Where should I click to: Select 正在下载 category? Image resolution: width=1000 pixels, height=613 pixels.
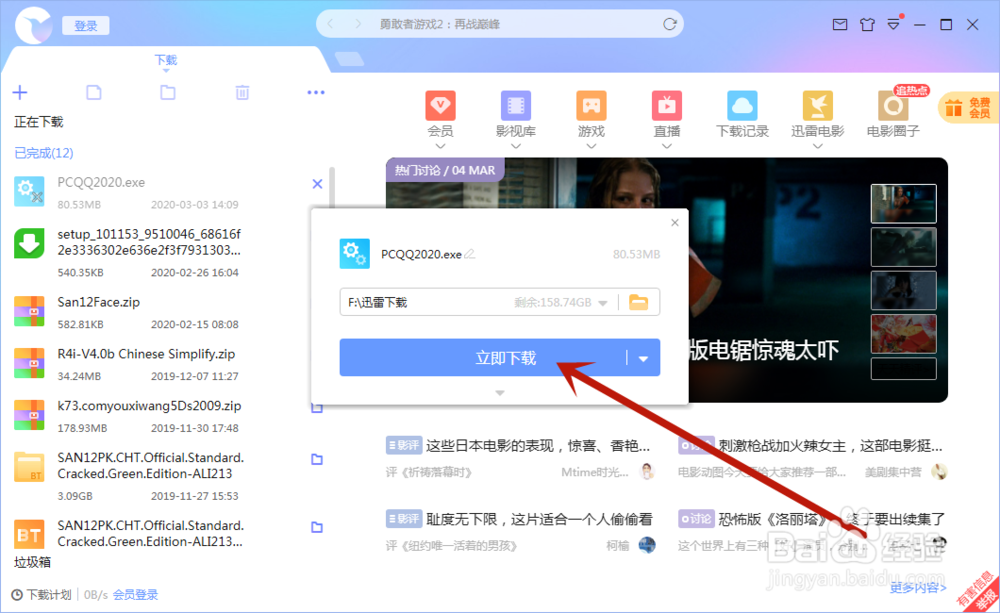[39, 122]
